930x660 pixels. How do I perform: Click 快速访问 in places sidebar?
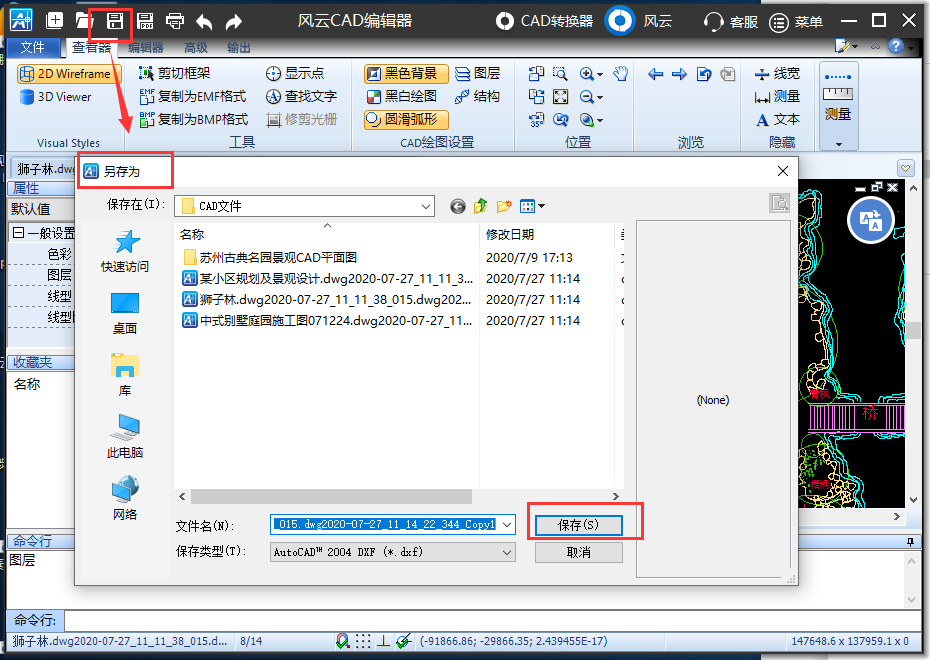click(125, 251)
